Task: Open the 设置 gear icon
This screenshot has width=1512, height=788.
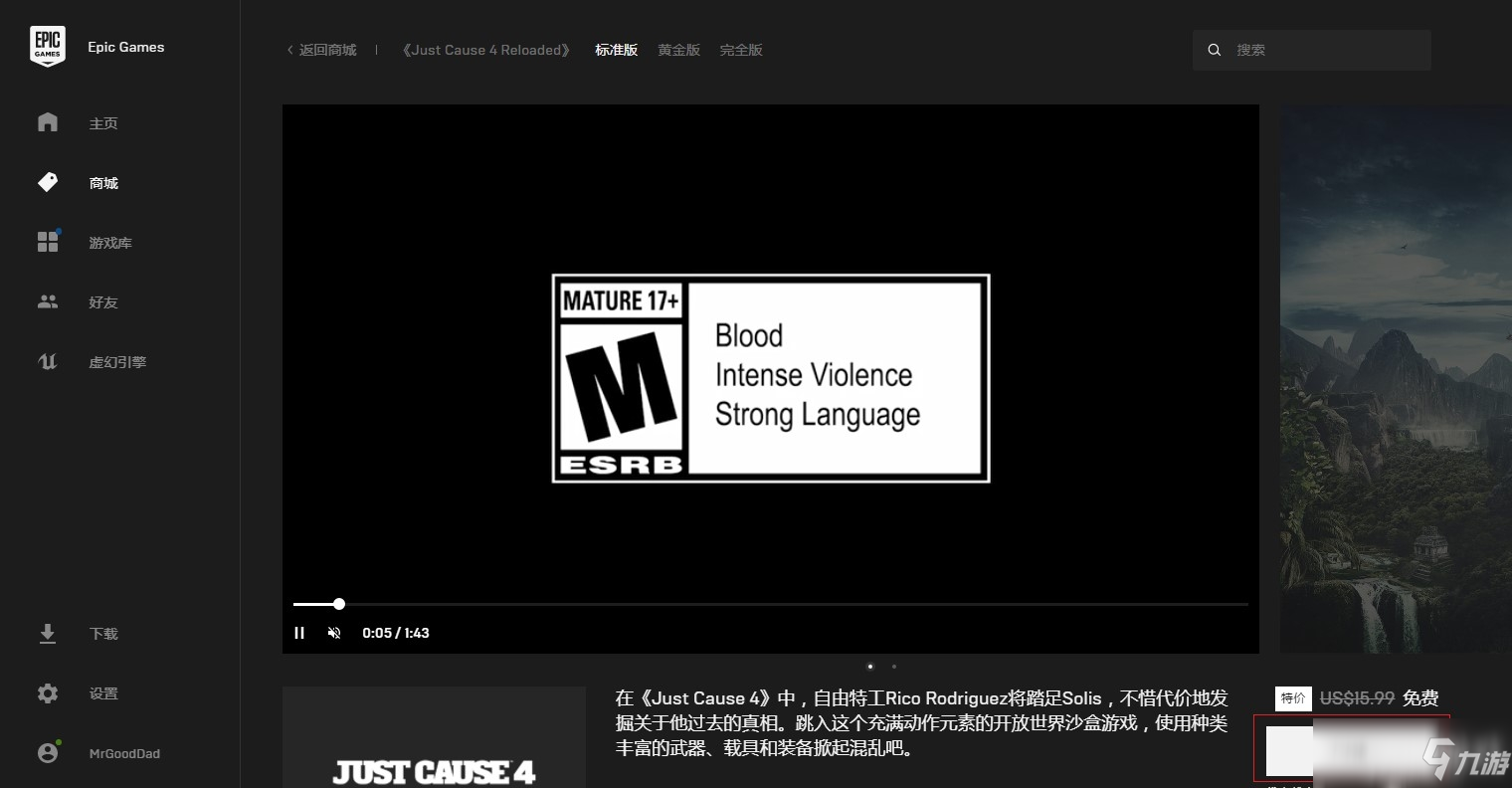Action: pos(48,693)
